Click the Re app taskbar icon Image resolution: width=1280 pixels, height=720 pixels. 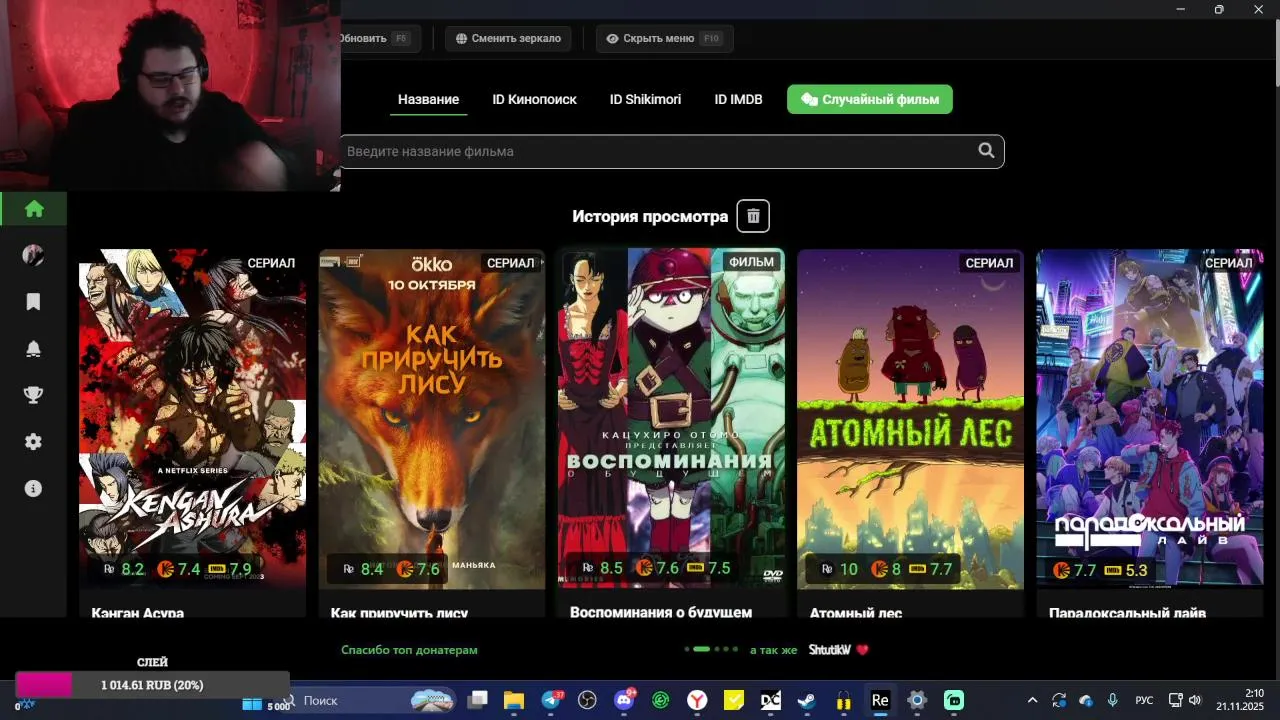tap(880, 700)
